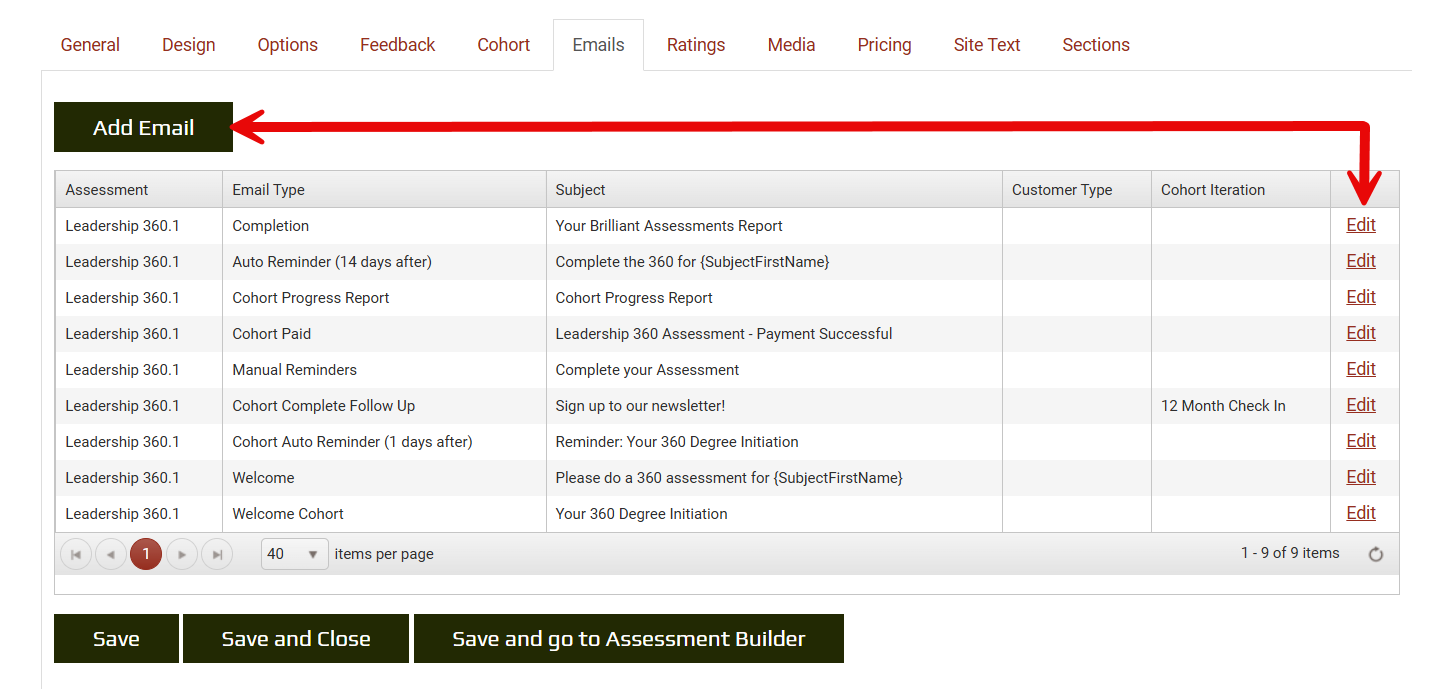The height and width of the screenshot is (689, 1439).
Task: Click the Add Email button
Action: coord(142,127)
